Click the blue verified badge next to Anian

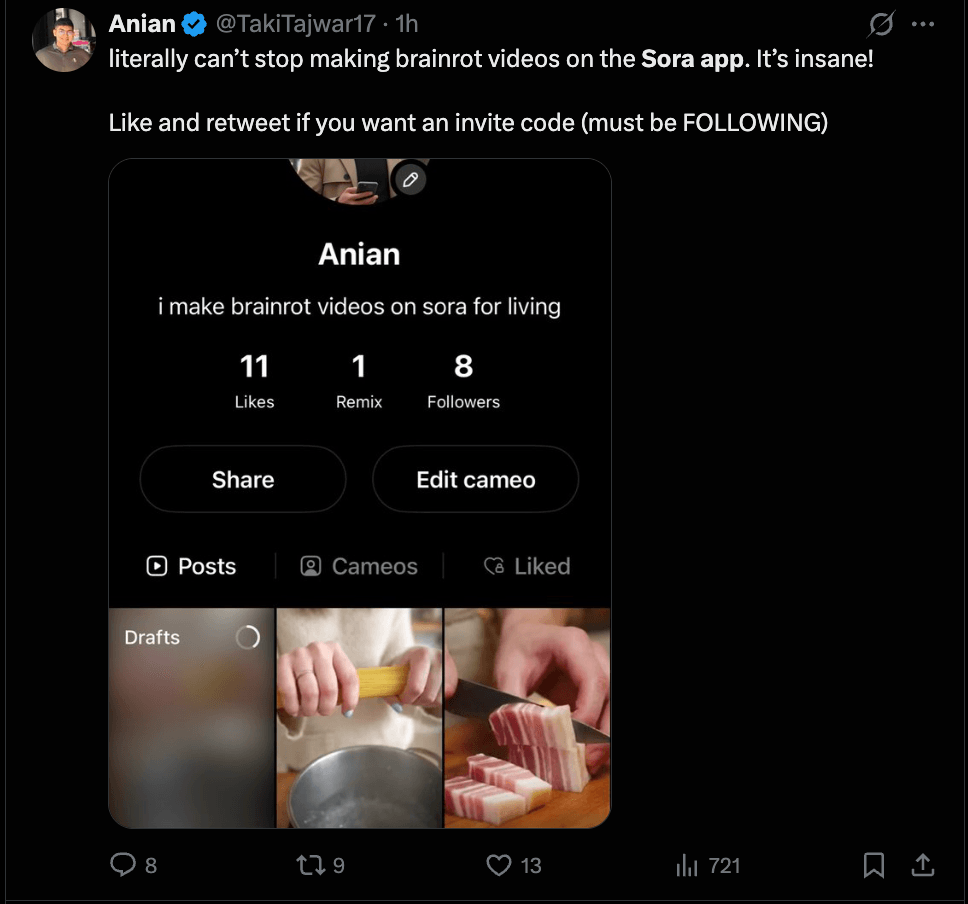click(x=193, y=23)
